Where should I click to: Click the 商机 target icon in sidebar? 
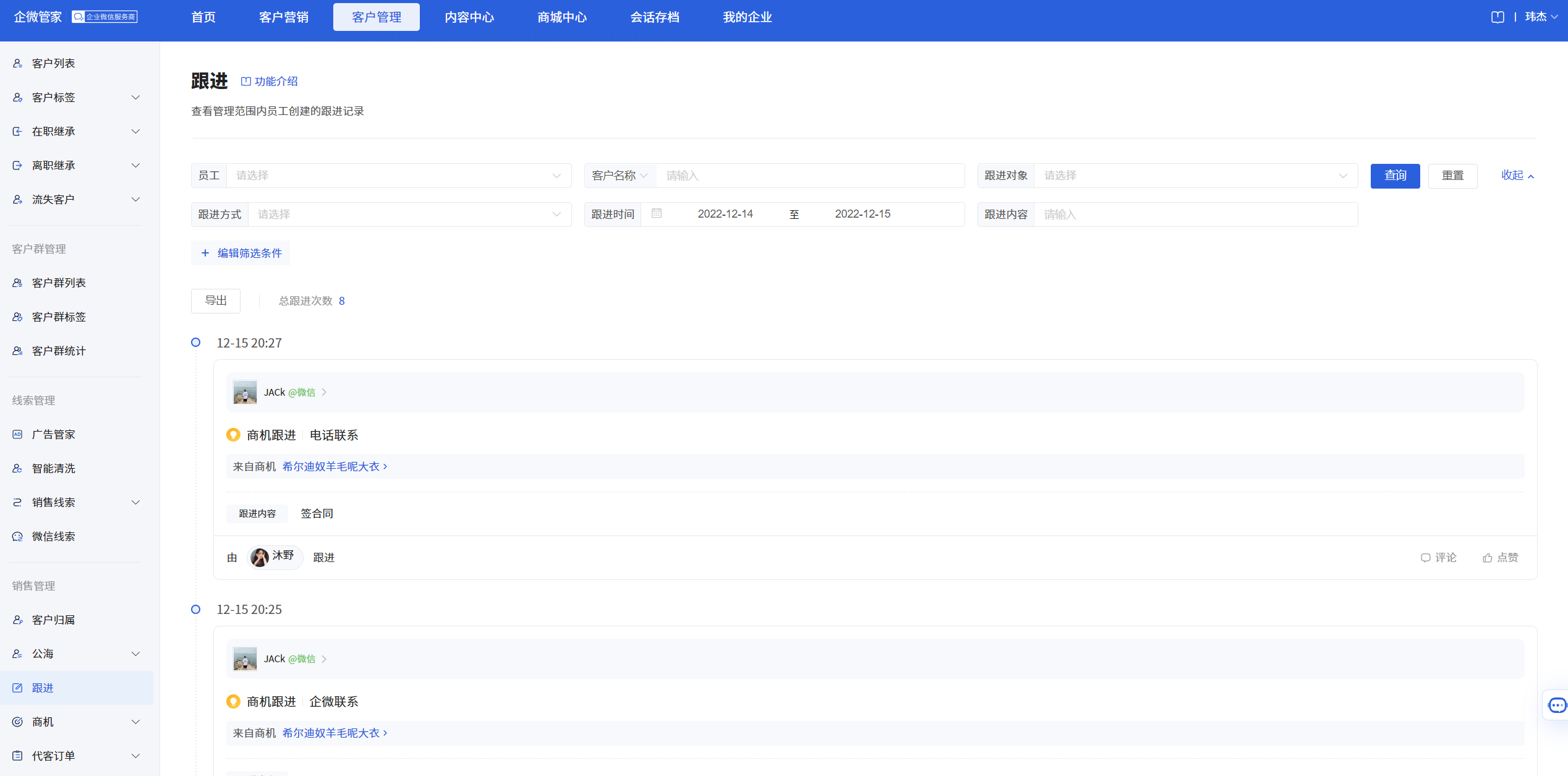pyautogui.click(x=17, y=722)
